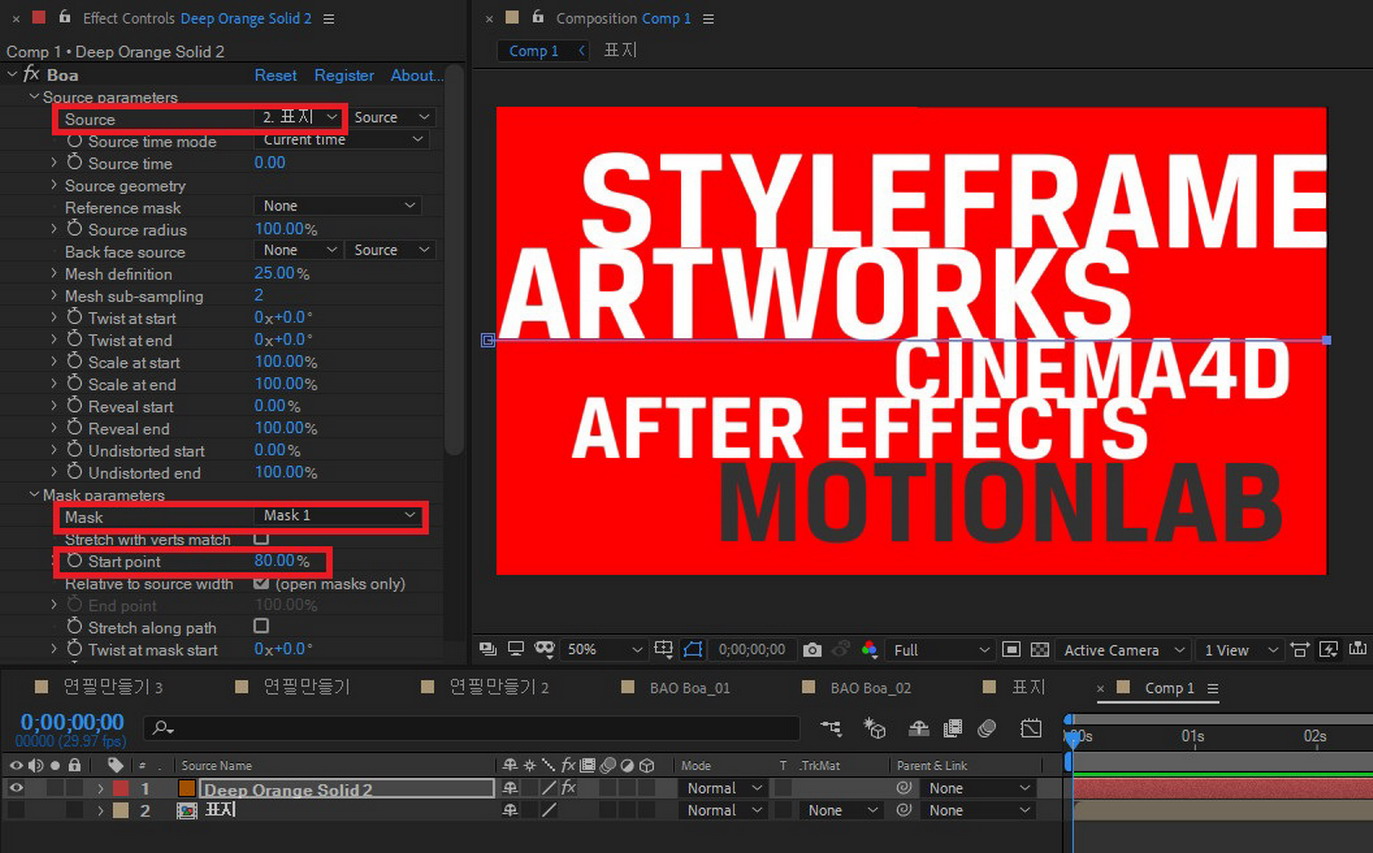Open the 1 View layout dropdown
The height and width of the screenshot is (853, 1373).
1240,650
